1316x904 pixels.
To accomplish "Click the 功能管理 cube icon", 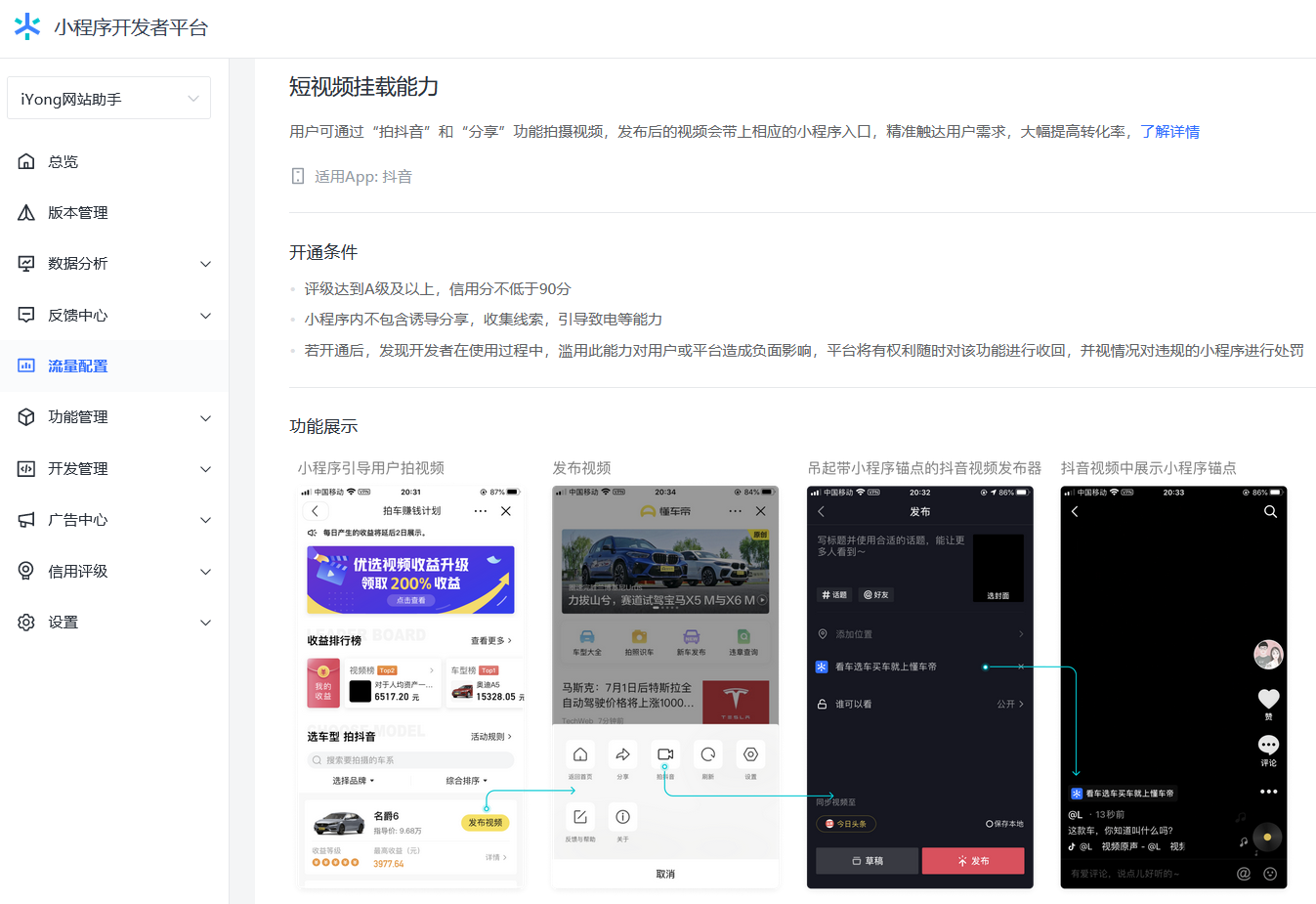I will (x=26, y=417).
